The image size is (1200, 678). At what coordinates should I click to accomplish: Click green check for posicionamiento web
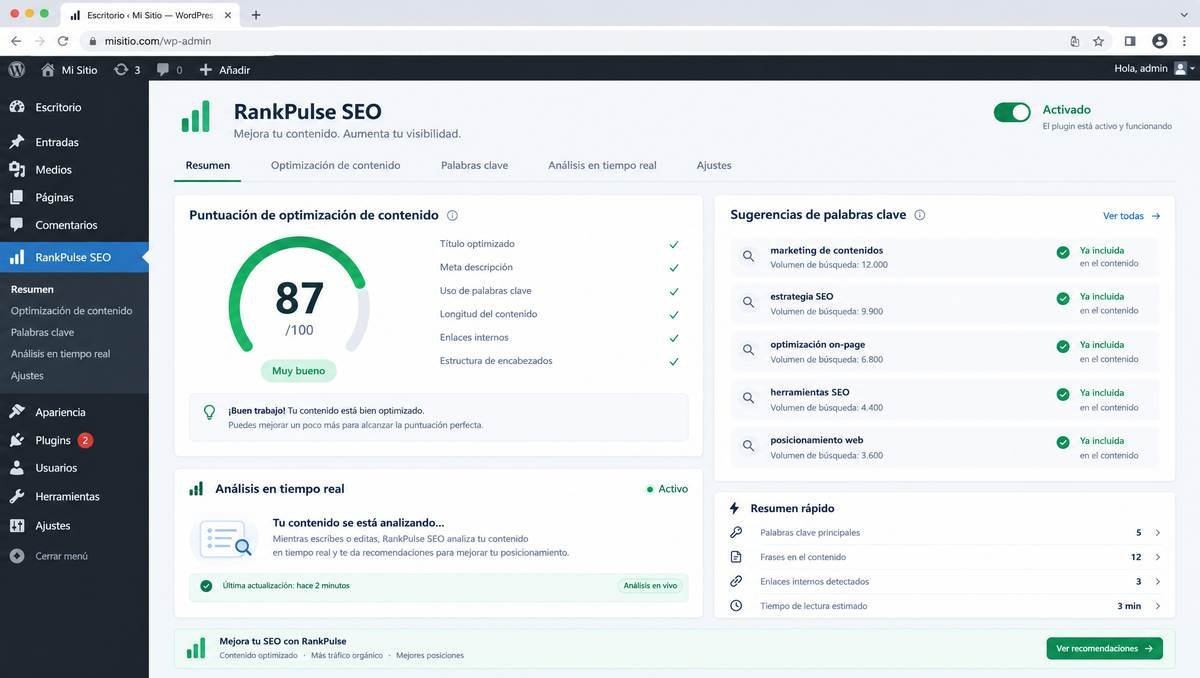[x=1063, y=442]
